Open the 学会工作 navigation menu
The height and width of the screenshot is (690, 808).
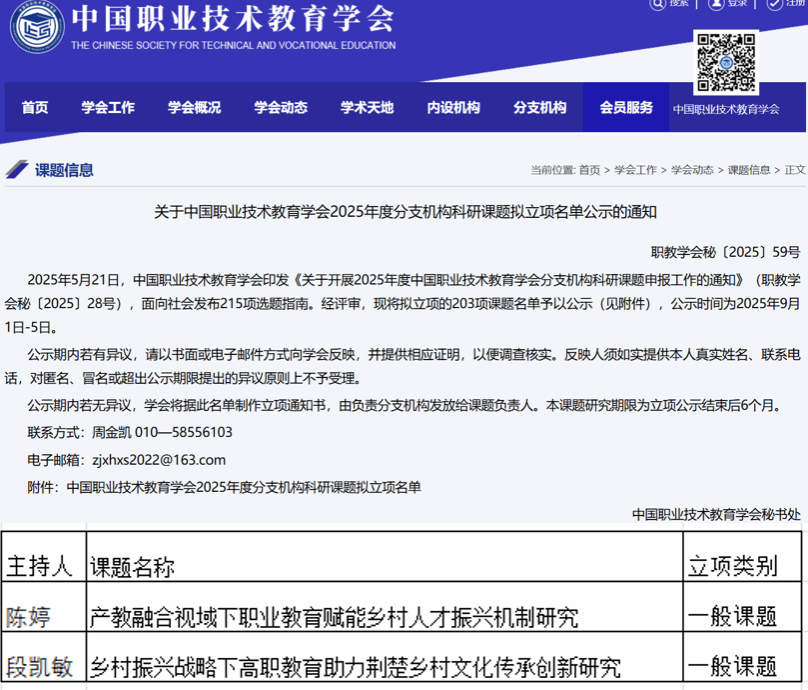108,108
